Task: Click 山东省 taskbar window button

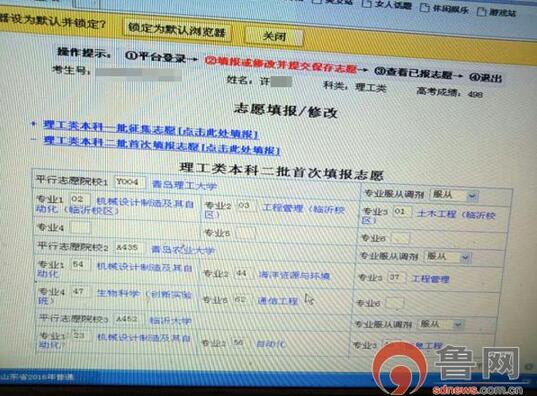Action: click(38, 377)
